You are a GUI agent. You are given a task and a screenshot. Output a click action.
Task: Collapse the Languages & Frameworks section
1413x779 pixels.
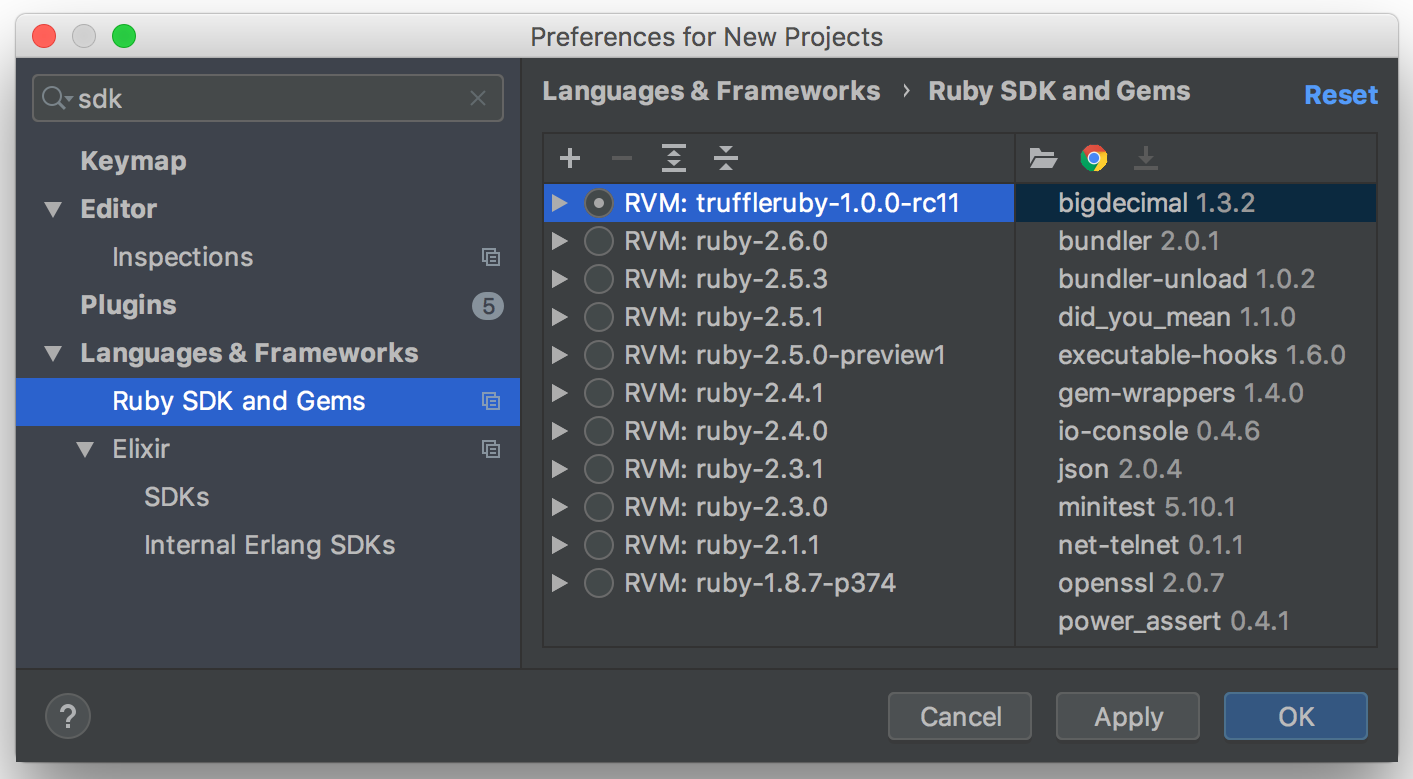point(52,354)
